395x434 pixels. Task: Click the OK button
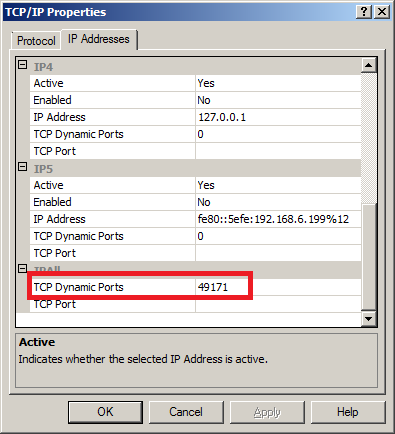coord(105,412)
